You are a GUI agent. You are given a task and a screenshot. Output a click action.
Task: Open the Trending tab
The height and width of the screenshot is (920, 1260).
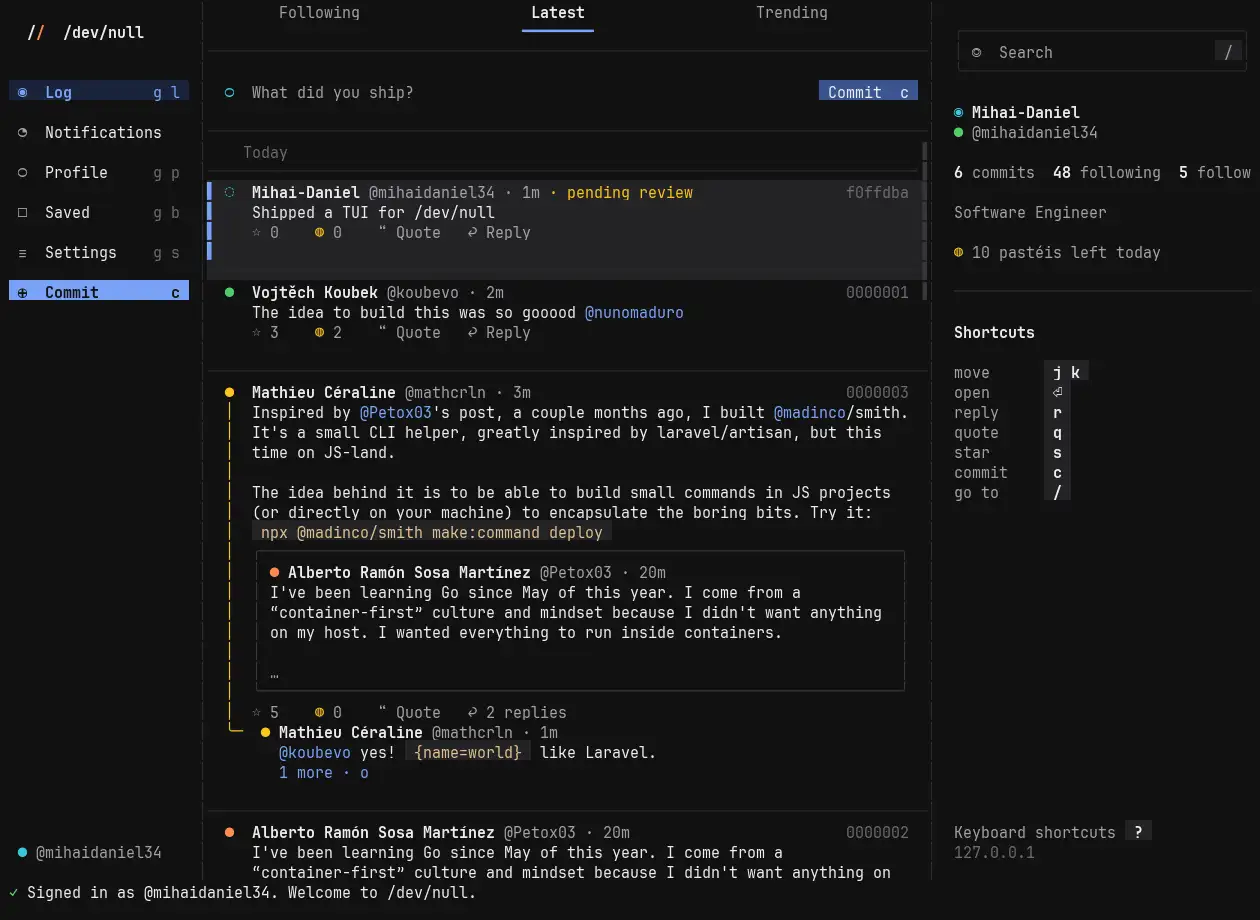[792, 13]
